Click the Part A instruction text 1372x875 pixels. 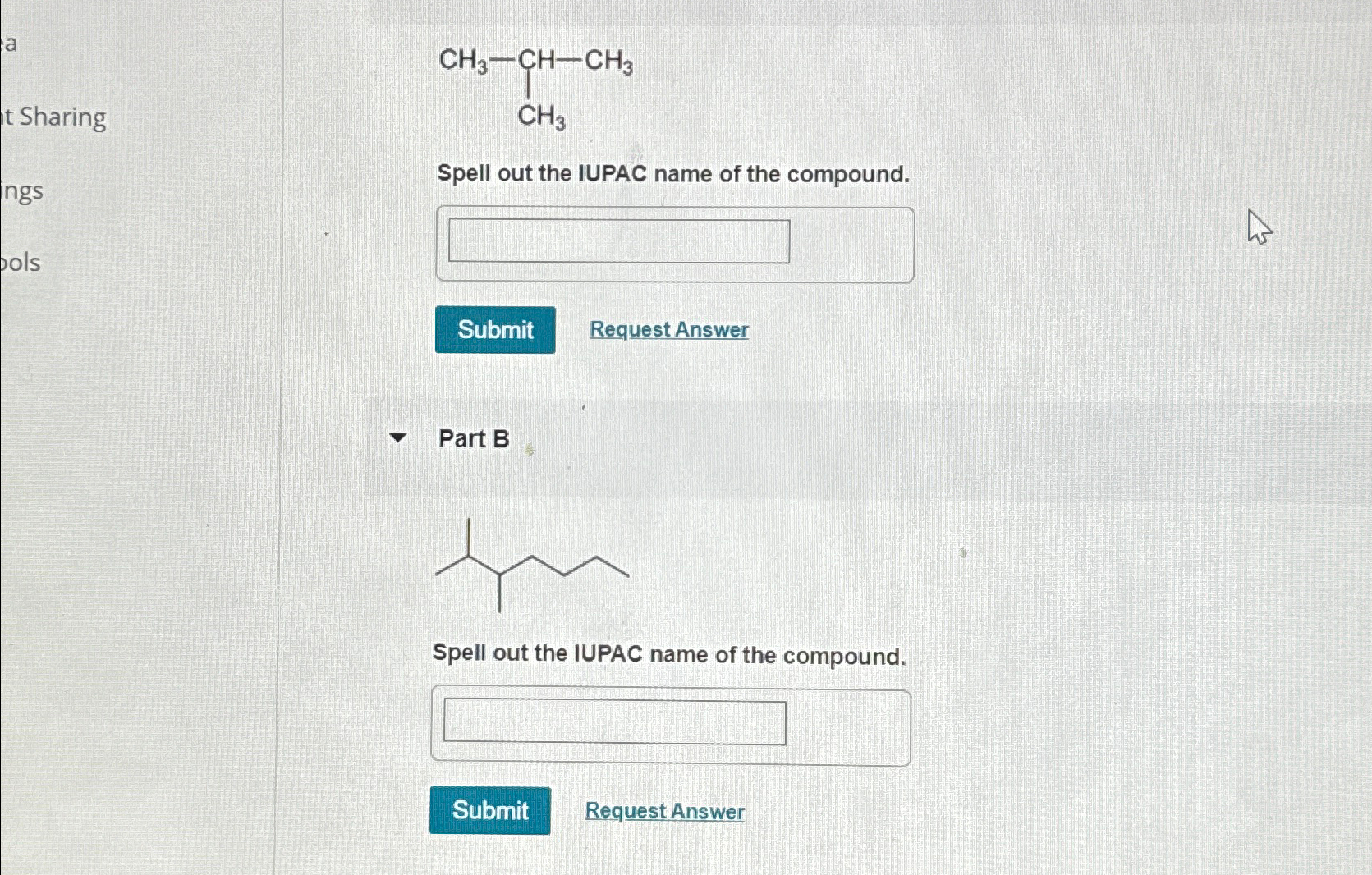(672, 174)
